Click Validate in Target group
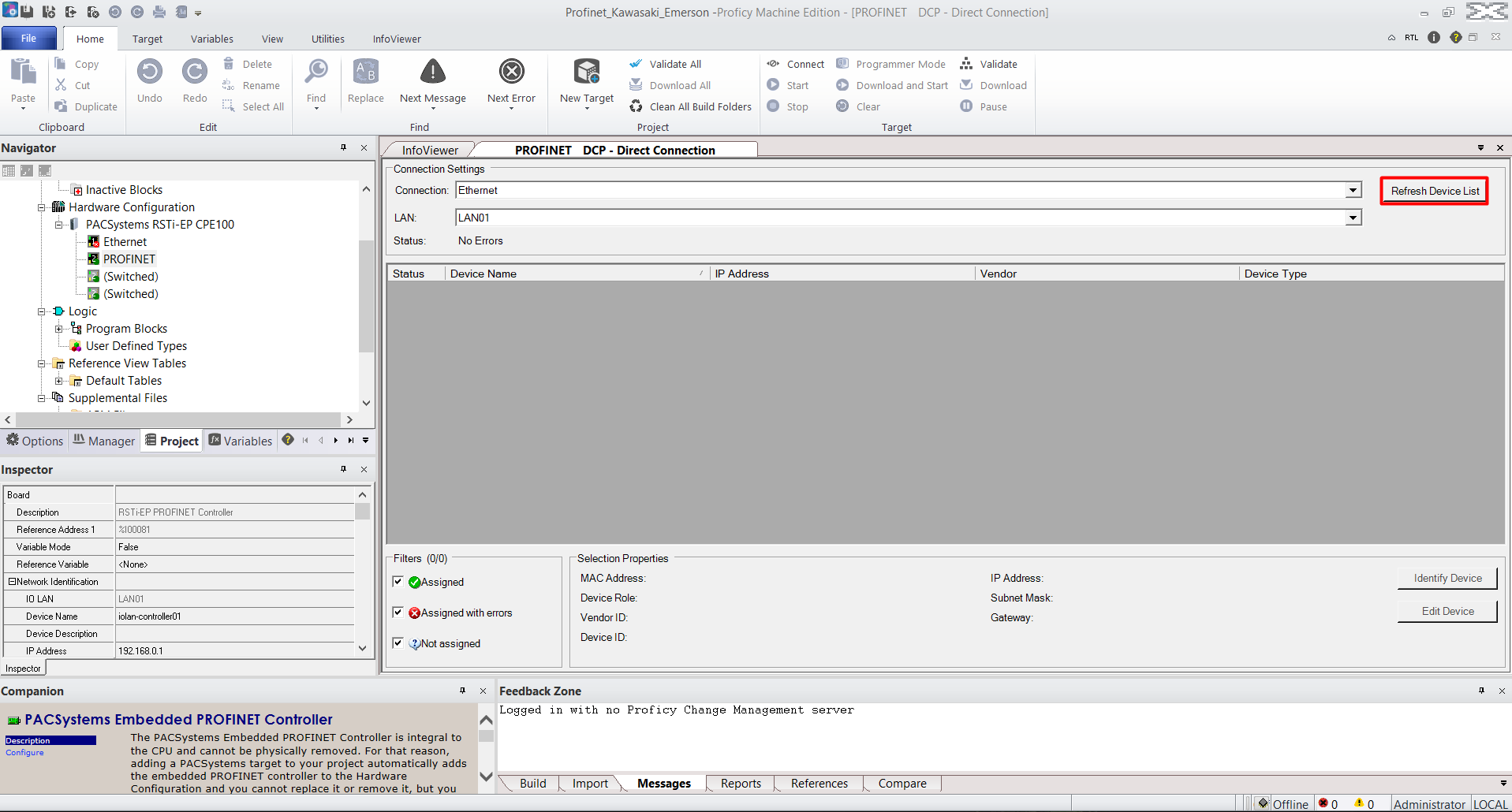 (x=989, y=64)
